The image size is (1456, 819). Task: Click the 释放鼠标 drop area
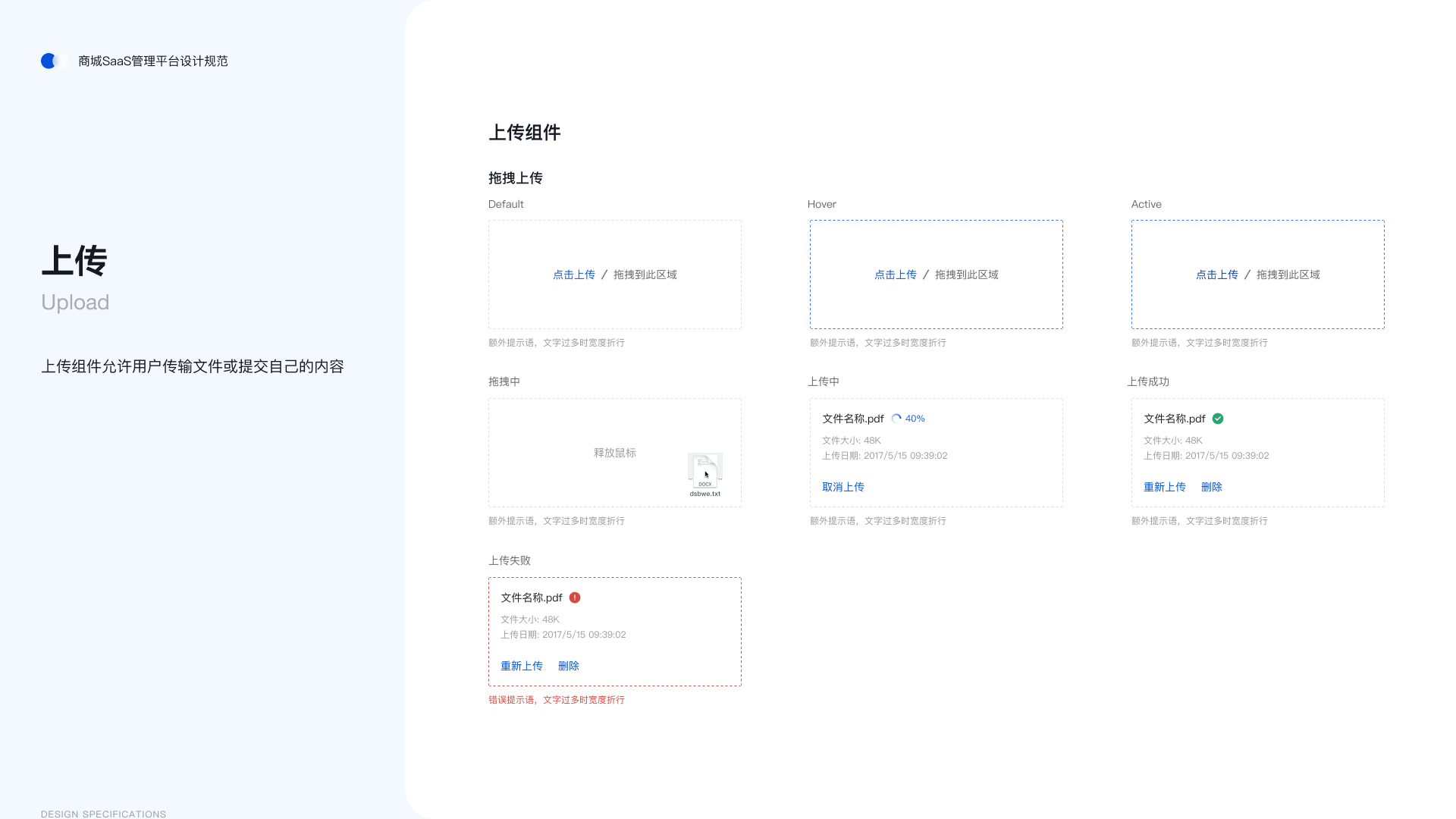pyautogui.click(x=615, y=453)
